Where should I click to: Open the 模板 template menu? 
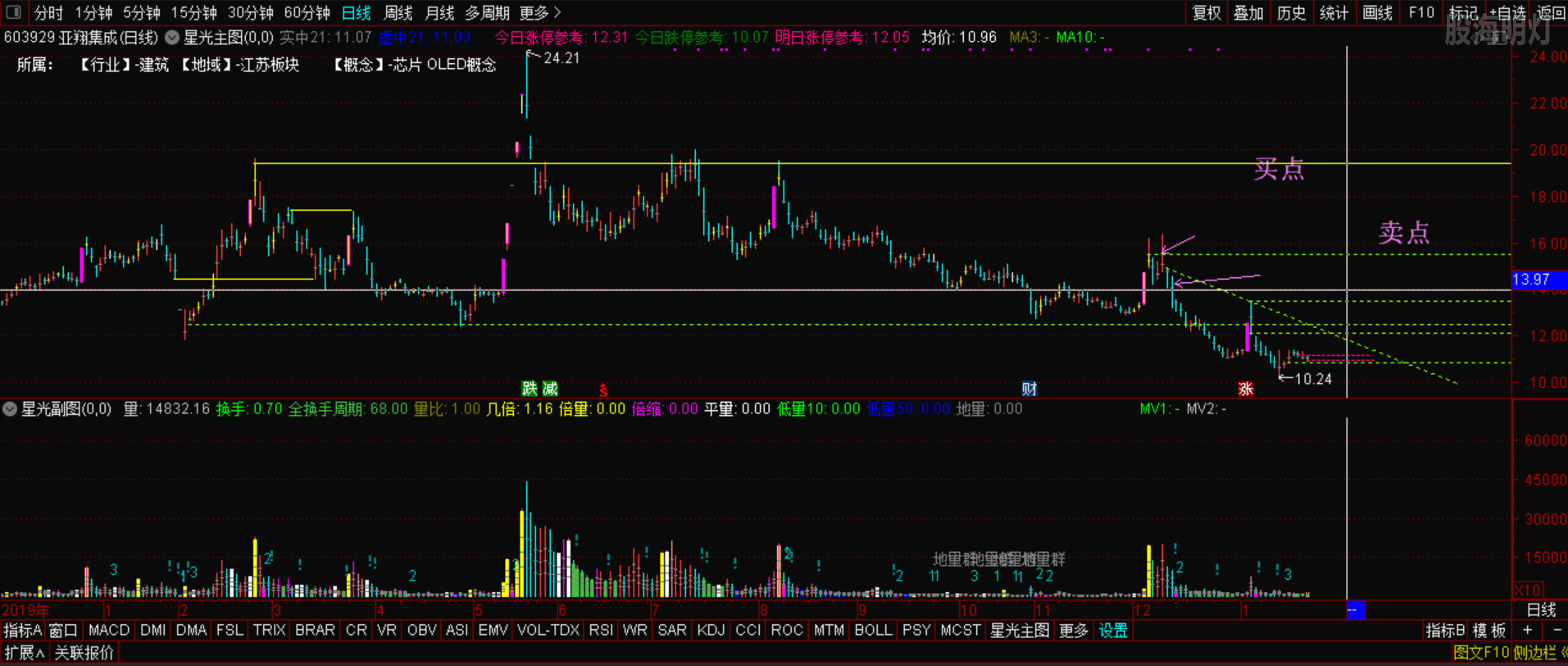[1489, 630]
